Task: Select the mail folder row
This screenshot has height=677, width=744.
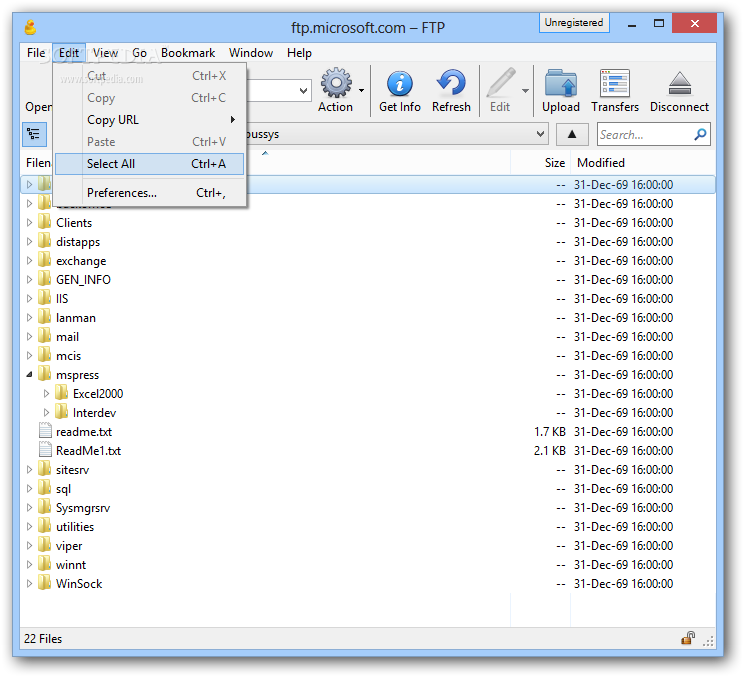Action: tap(368, 336)
